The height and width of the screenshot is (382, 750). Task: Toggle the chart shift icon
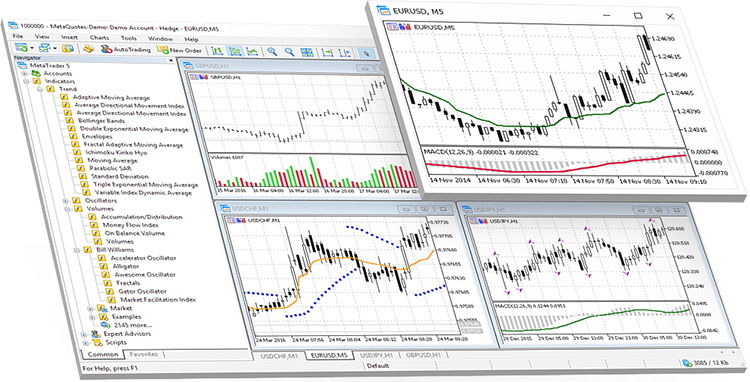pos(344,53)
